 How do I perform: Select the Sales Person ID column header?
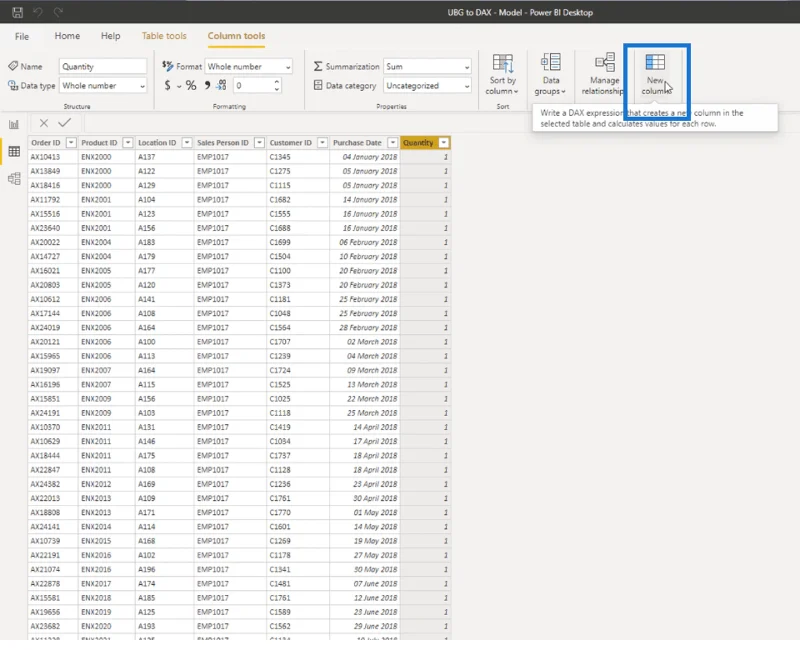[x=223, y=143]
